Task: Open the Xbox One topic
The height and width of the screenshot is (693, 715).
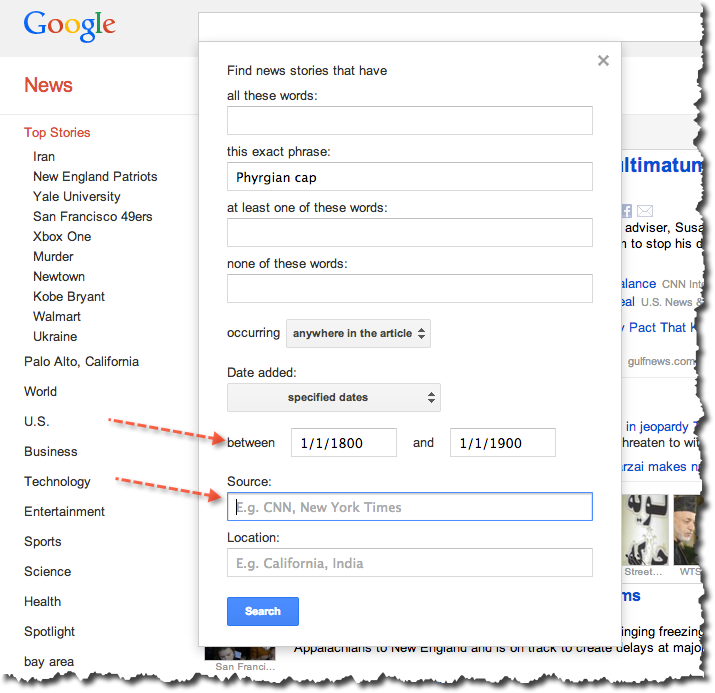Action: point(62,237)
